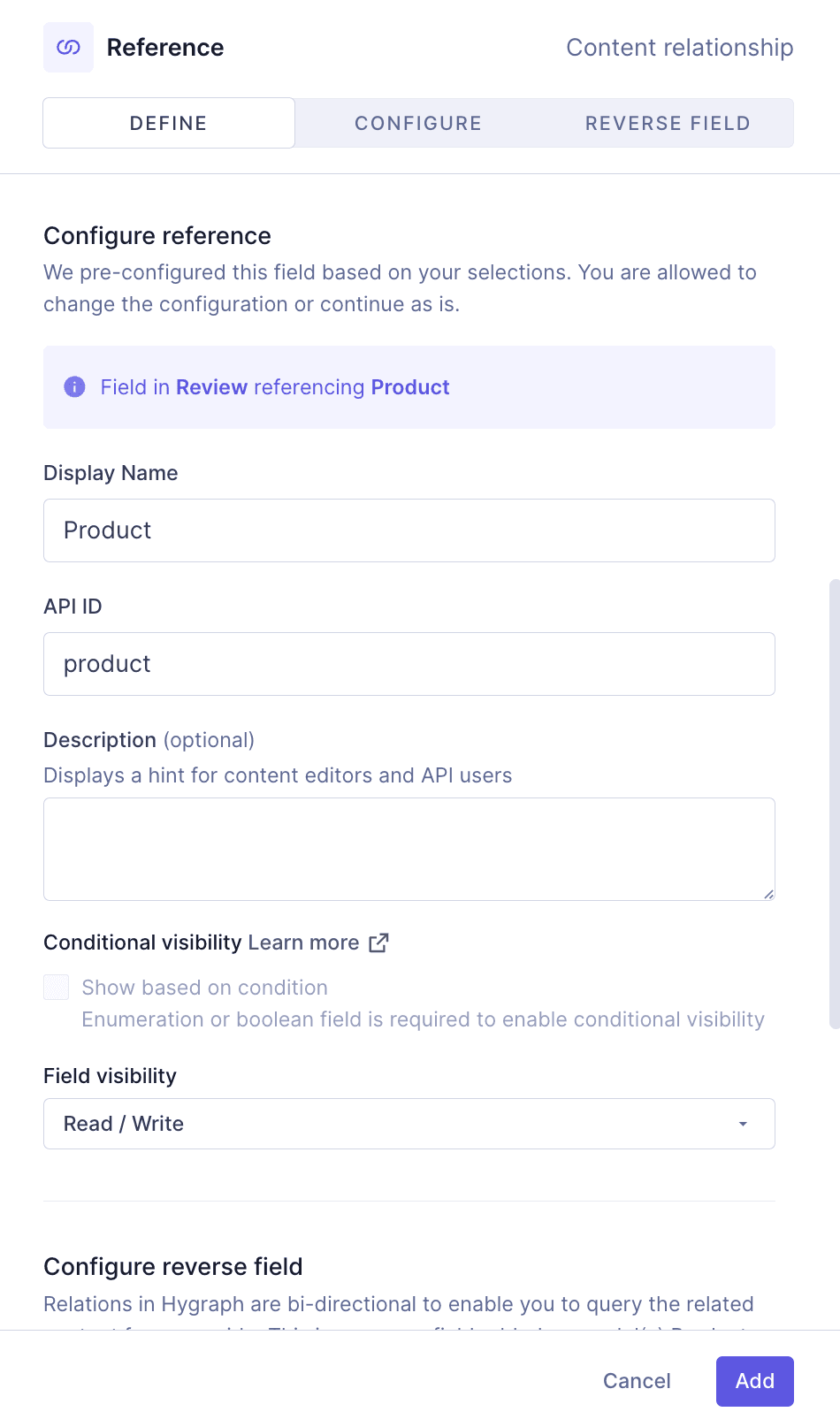The width and height of the screenshot is (840, 1427).
Task: Open the conditional visibility Learn more link
Action: pos(302,942)
